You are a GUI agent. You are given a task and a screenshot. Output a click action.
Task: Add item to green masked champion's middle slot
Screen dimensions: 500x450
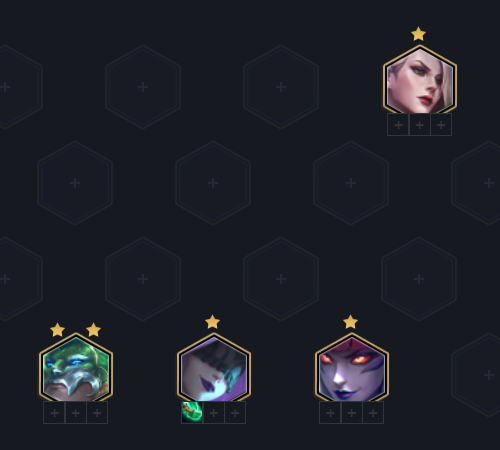76,413
